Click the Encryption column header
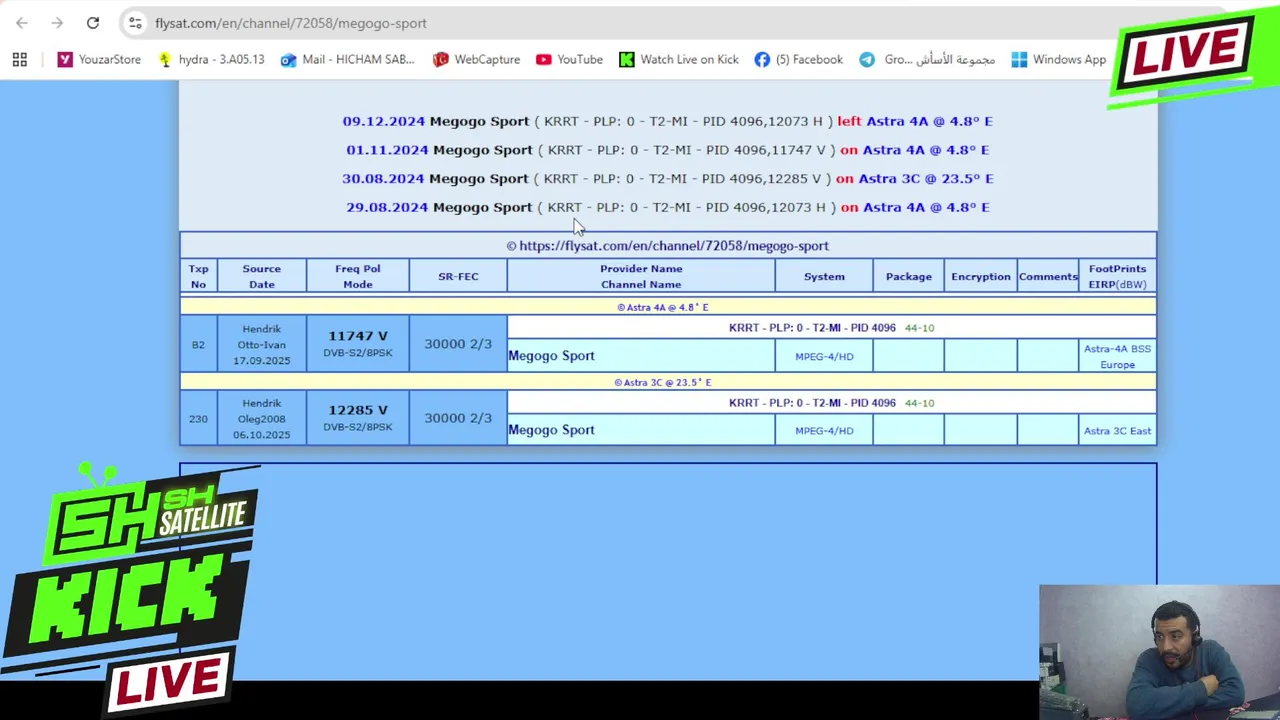The width and height of the screenshot is (1280, 720). (981, 276)
